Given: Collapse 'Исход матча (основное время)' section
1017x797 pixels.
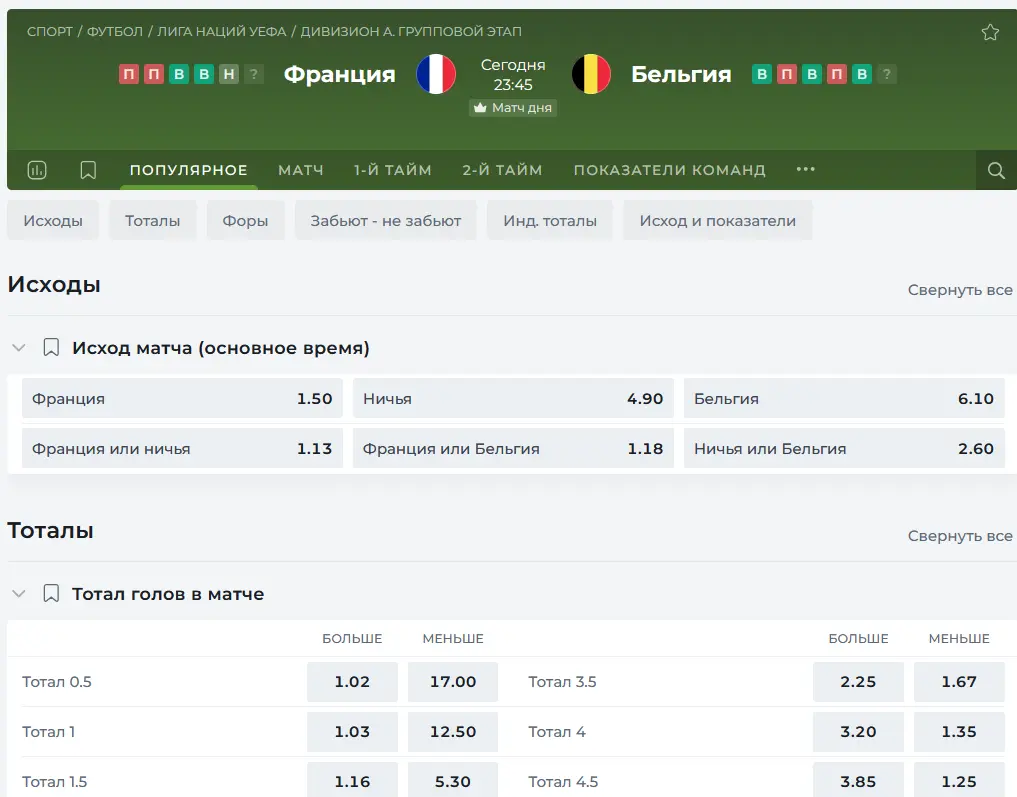Looking at the screenshot, I should point(19,348).
